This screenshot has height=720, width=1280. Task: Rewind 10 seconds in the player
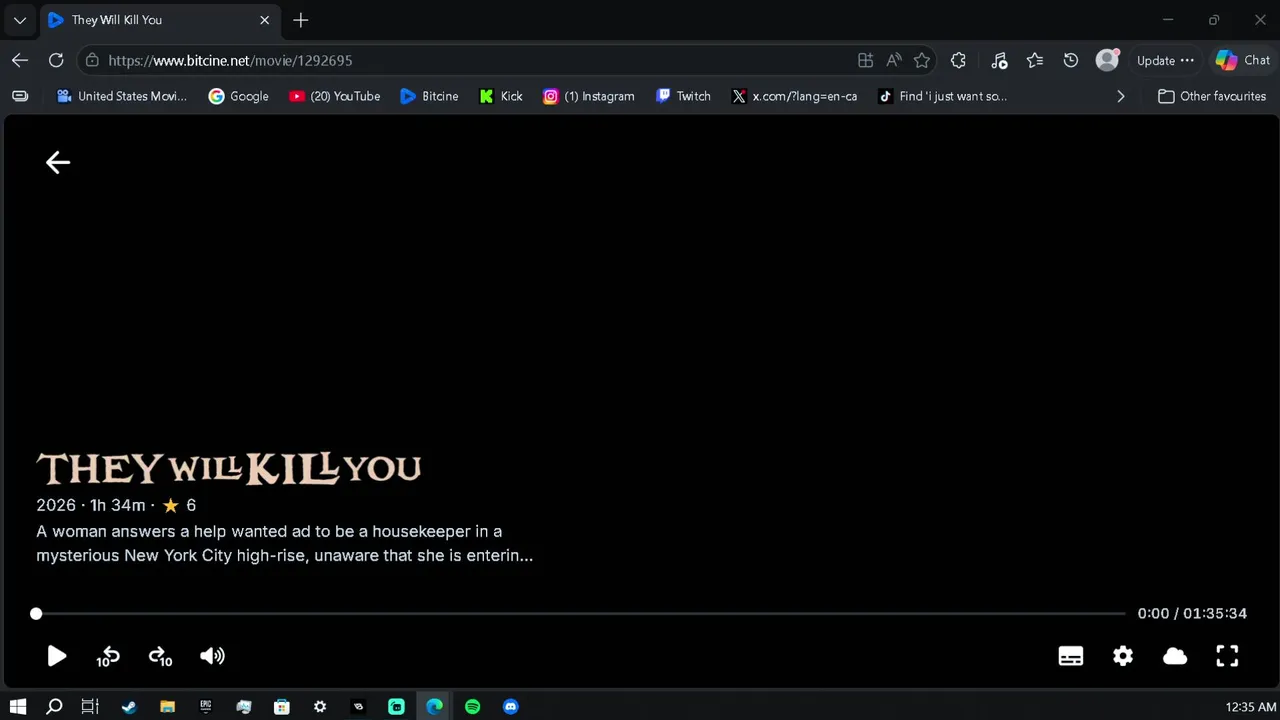[x=108, y=657]
